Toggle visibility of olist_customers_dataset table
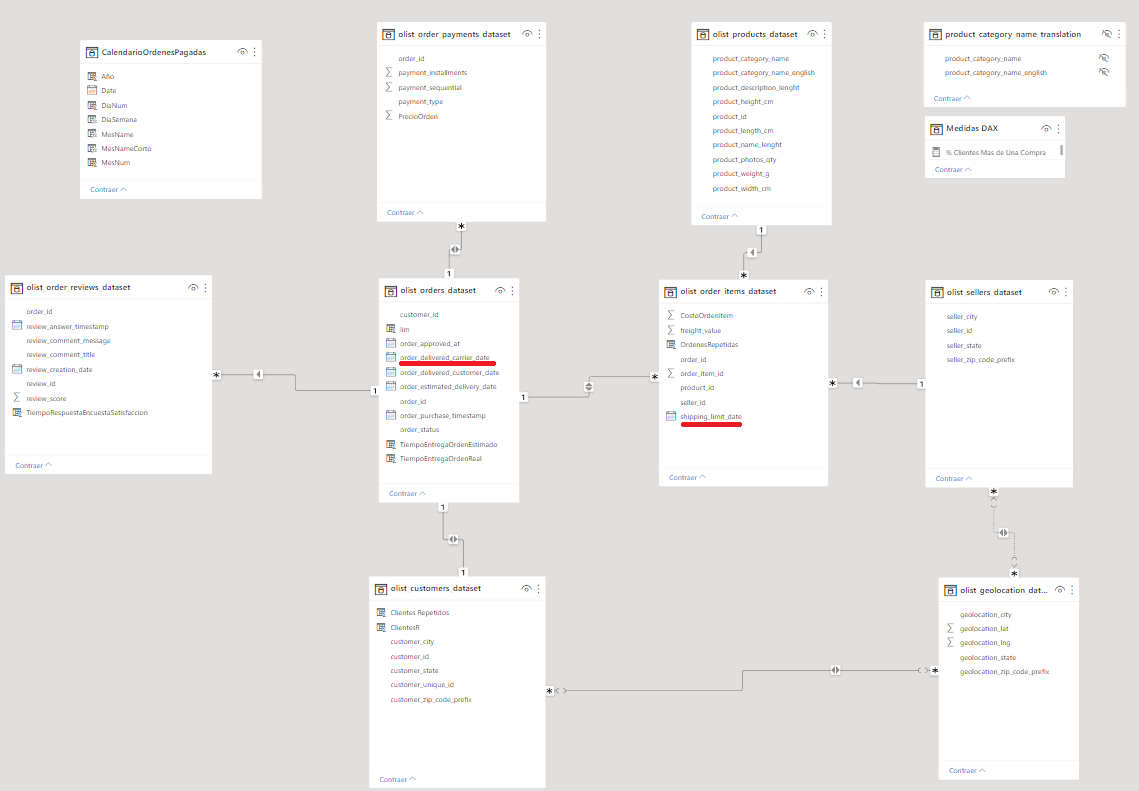 [526, 588]
